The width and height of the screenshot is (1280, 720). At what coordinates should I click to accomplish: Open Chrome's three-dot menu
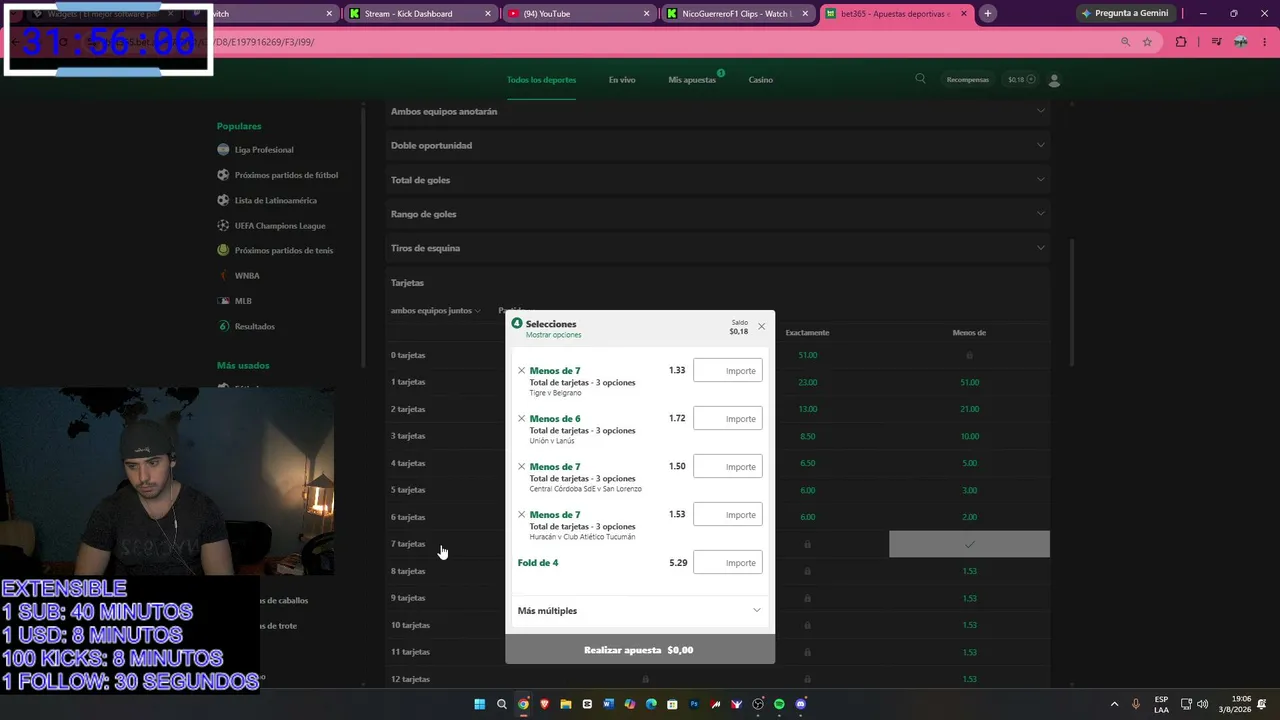1265,42
